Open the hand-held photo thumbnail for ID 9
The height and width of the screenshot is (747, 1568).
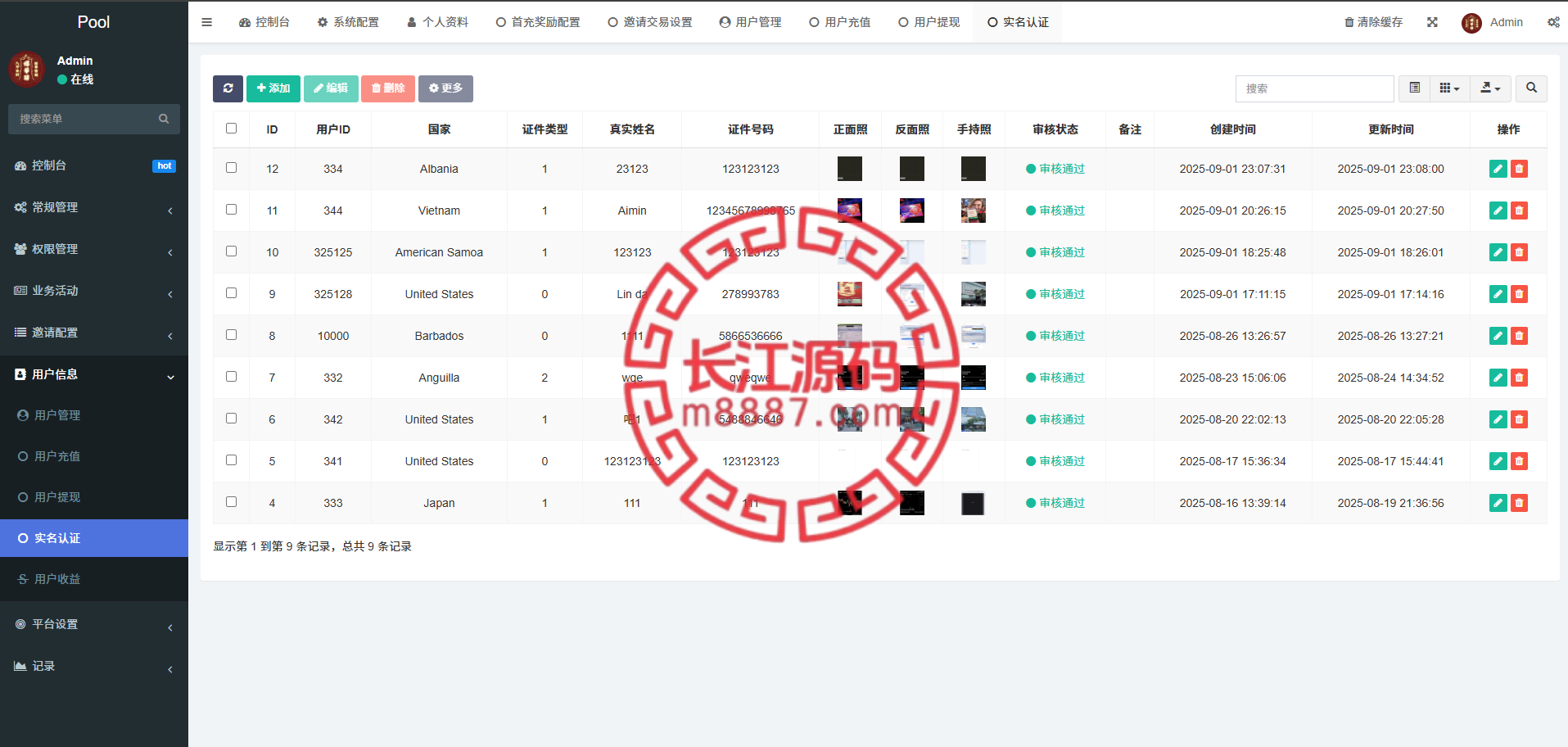pyautogui.click(x=974, y=294)
